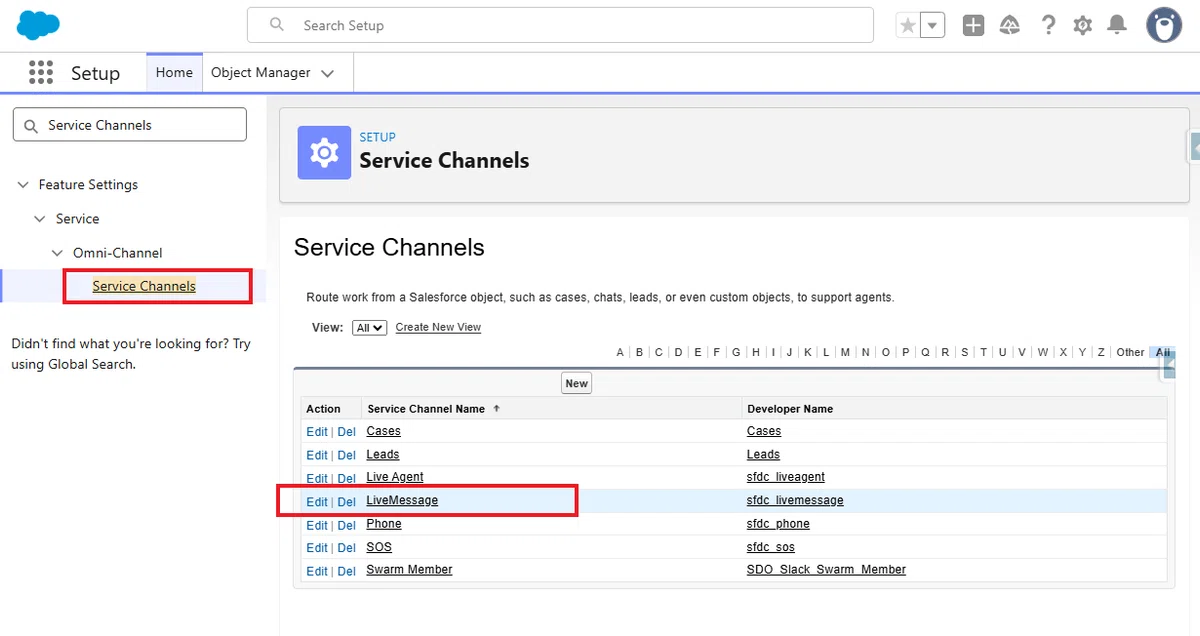Open the setup gear icon
Image resolution: width=1200 pixels, height=636 pixels.
coord(1083,26)
